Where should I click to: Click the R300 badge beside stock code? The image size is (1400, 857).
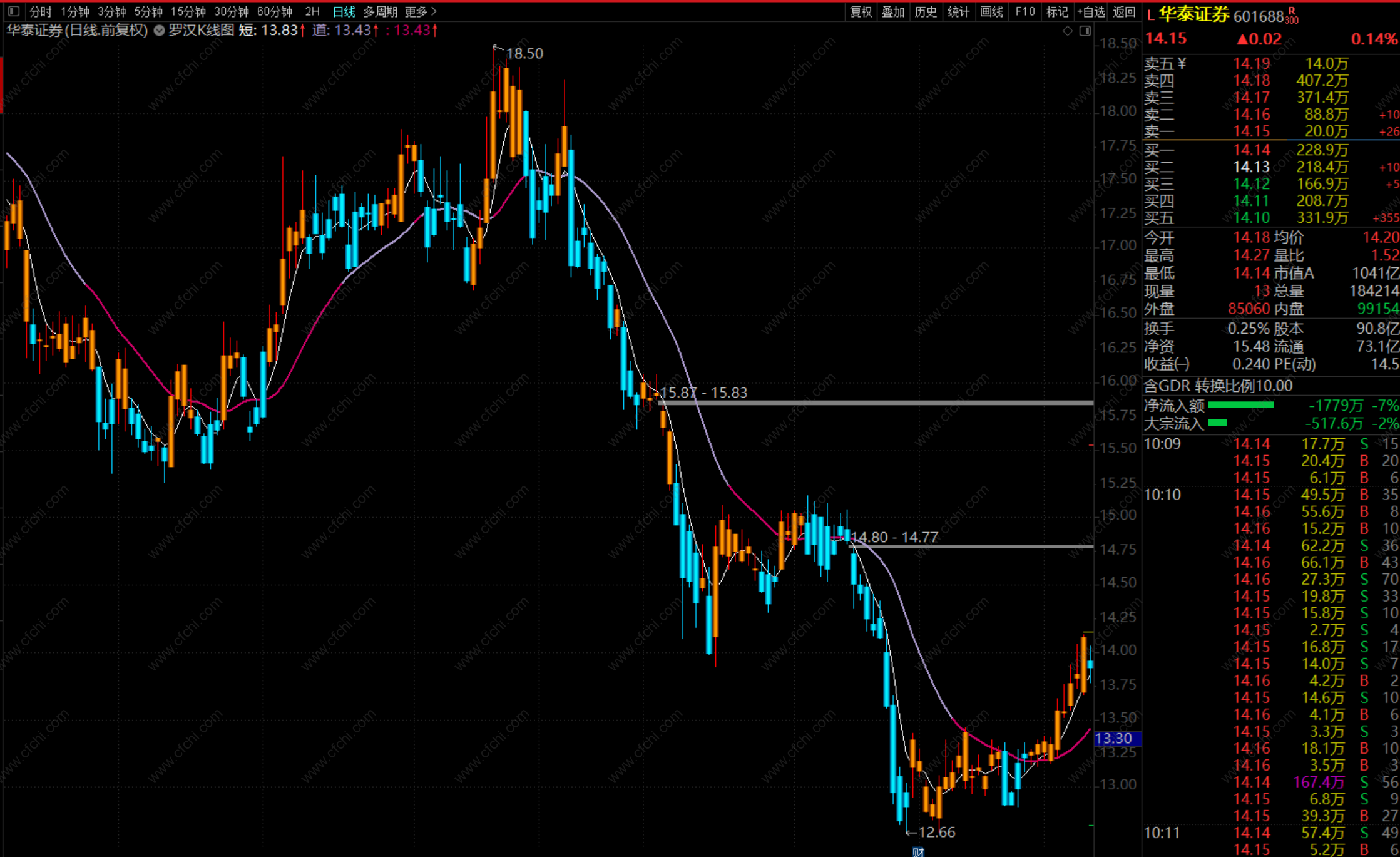pyautogui.click(x=1291, y=16)
